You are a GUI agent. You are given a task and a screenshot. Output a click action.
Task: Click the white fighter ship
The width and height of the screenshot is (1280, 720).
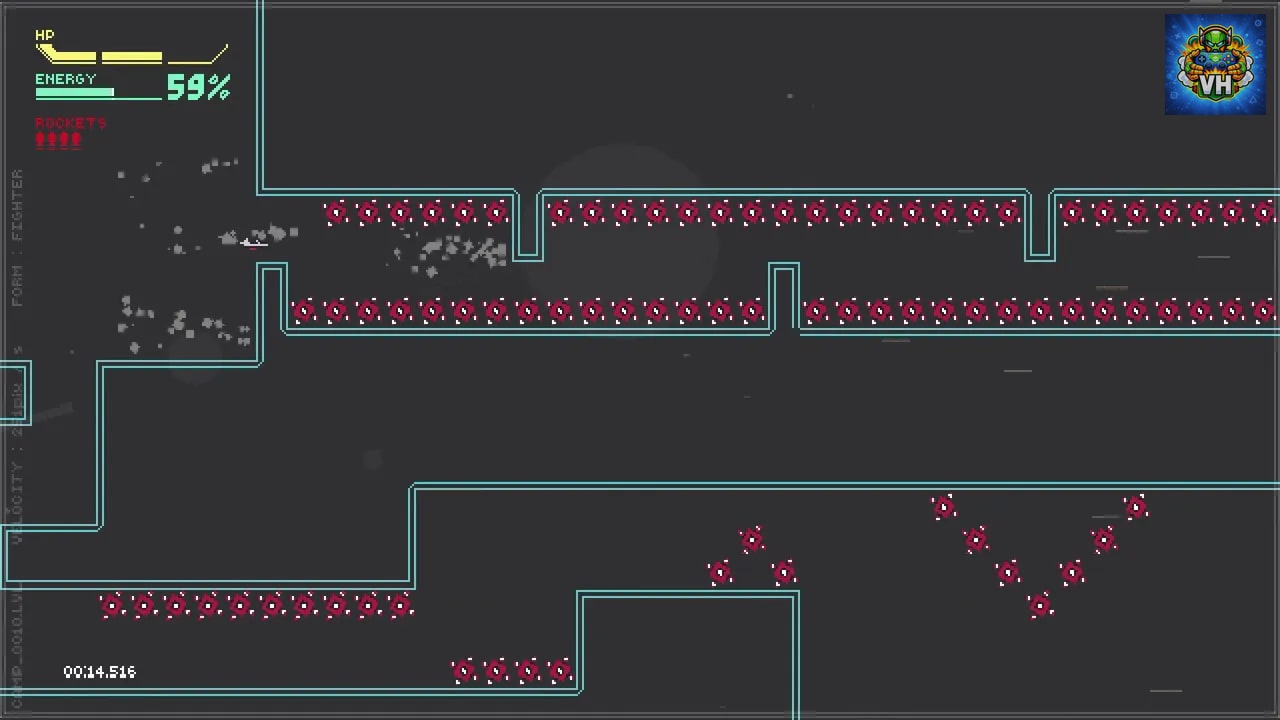(254, 242)
